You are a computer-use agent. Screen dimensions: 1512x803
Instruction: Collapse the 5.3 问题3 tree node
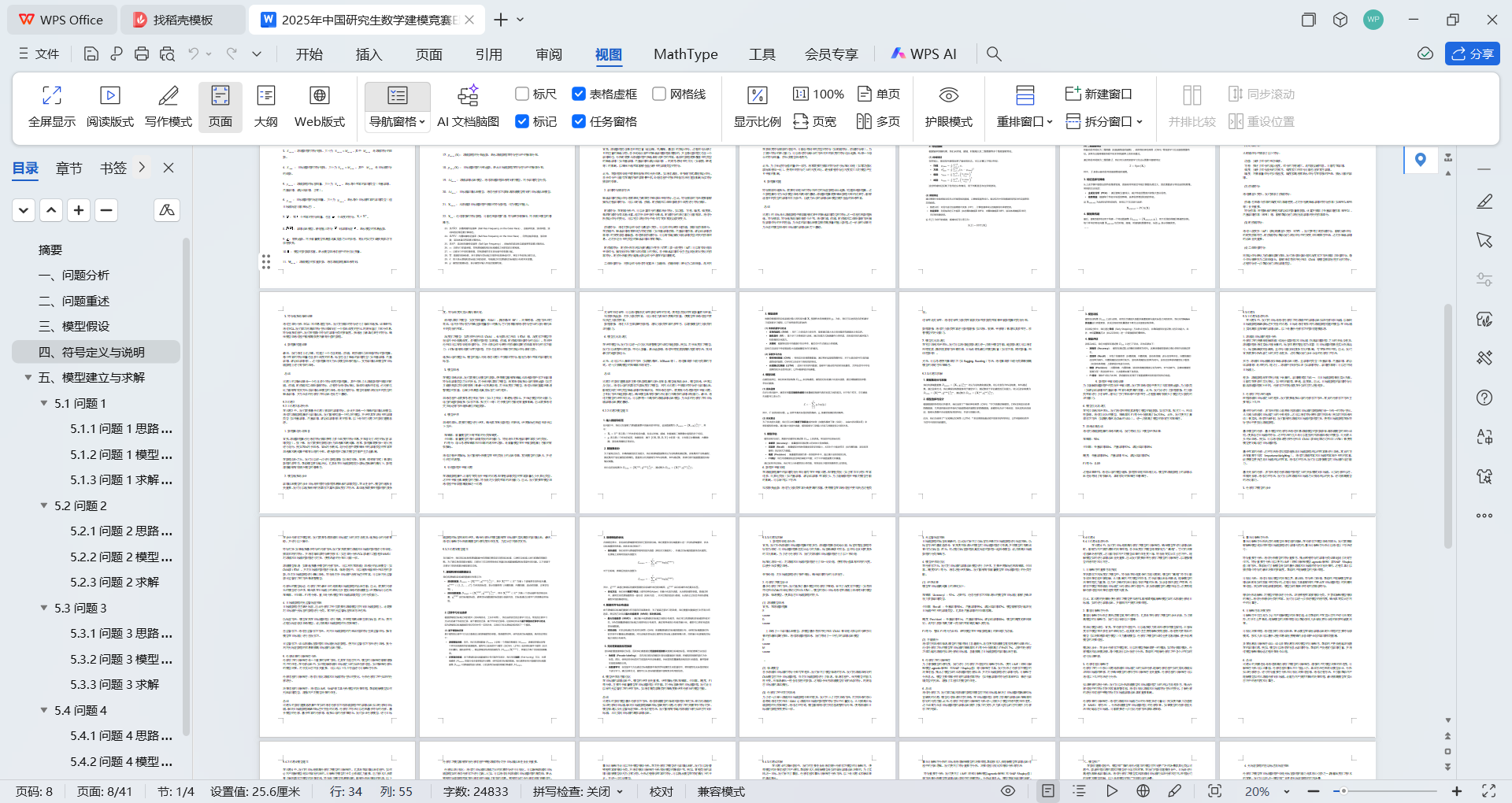44,608
